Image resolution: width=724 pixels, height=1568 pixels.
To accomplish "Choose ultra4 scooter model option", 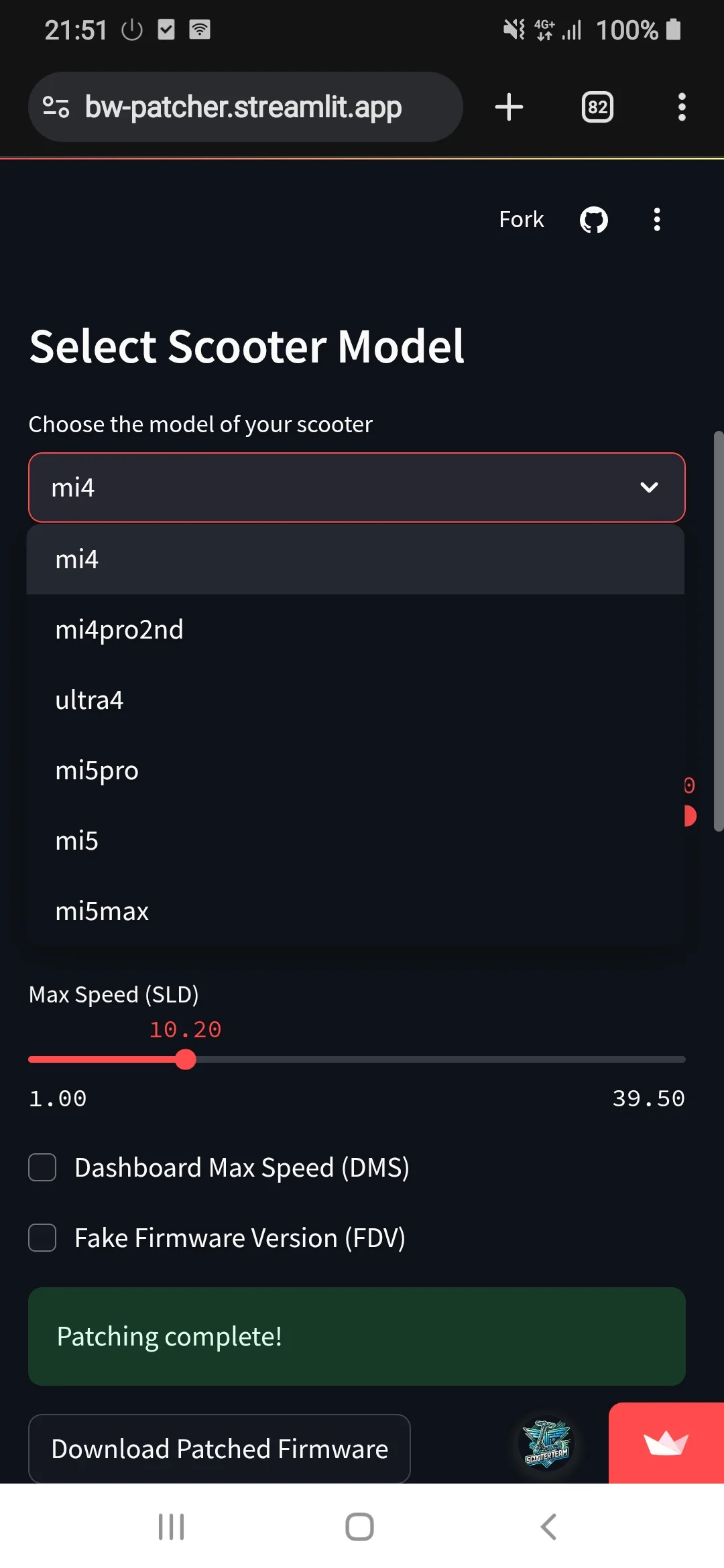I will point(89,700).
